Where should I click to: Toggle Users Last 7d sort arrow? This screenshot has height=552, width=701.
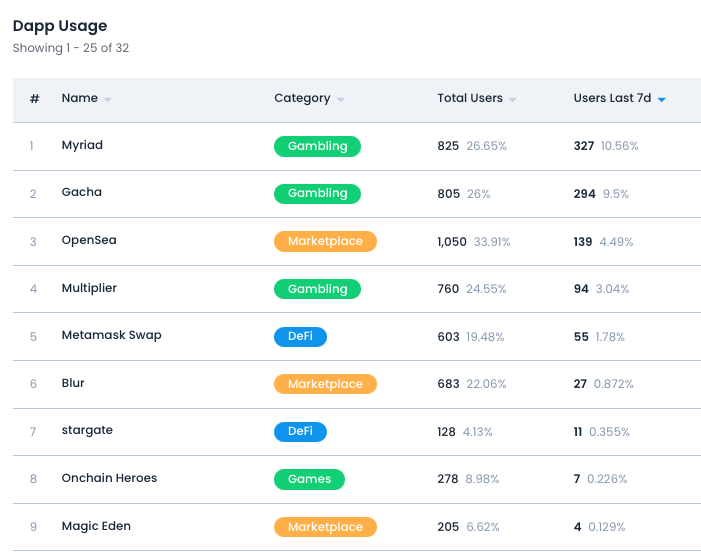click(x=662, y=100)
